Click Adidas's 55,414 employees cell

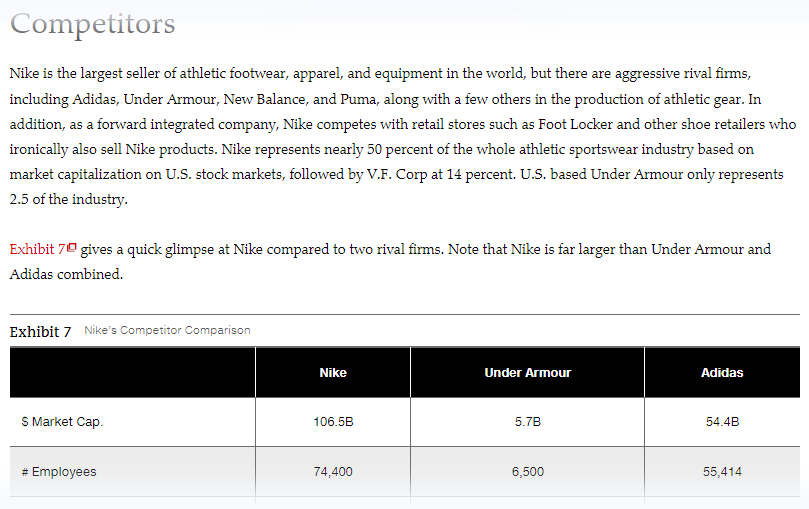click(722, 471)
